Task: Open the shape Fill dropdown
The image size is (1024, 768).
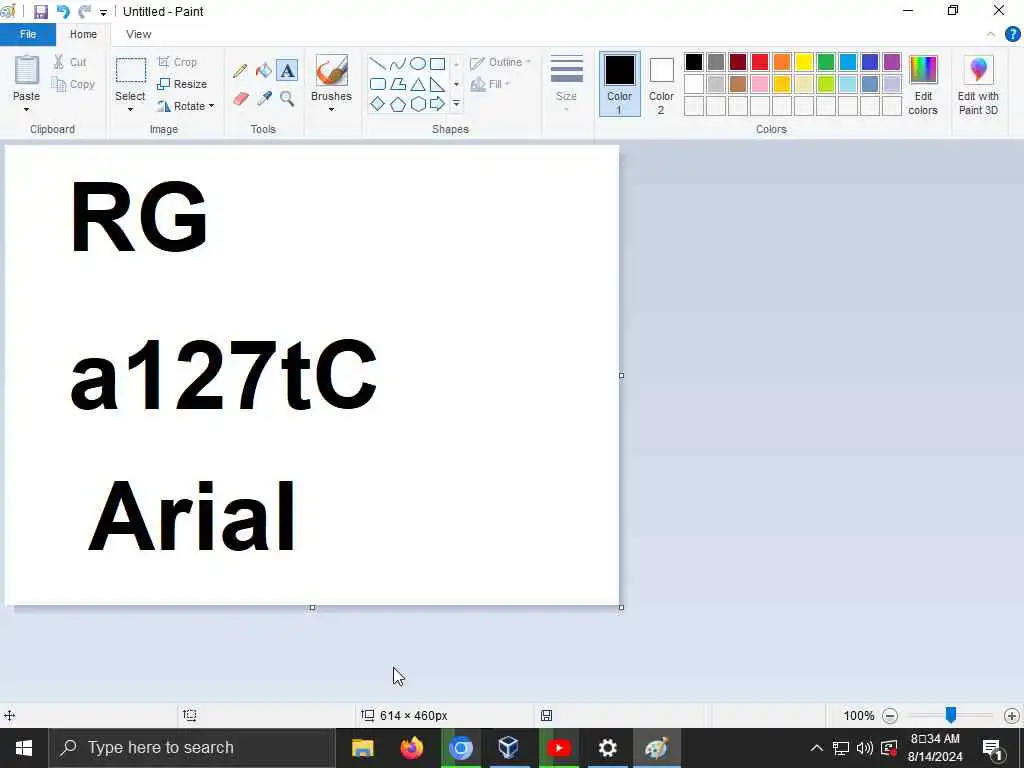Action: pyautogui.click(x=490, y=84)
